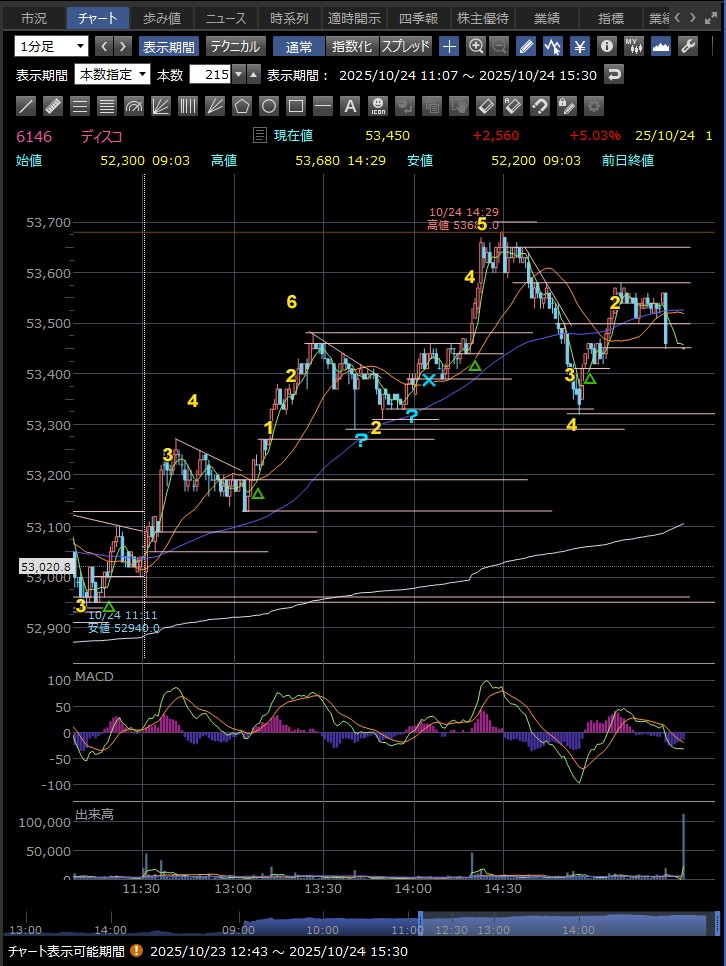Select the trend line drawing tool
This screenshot has height=966, width=726.
(27, 106)
